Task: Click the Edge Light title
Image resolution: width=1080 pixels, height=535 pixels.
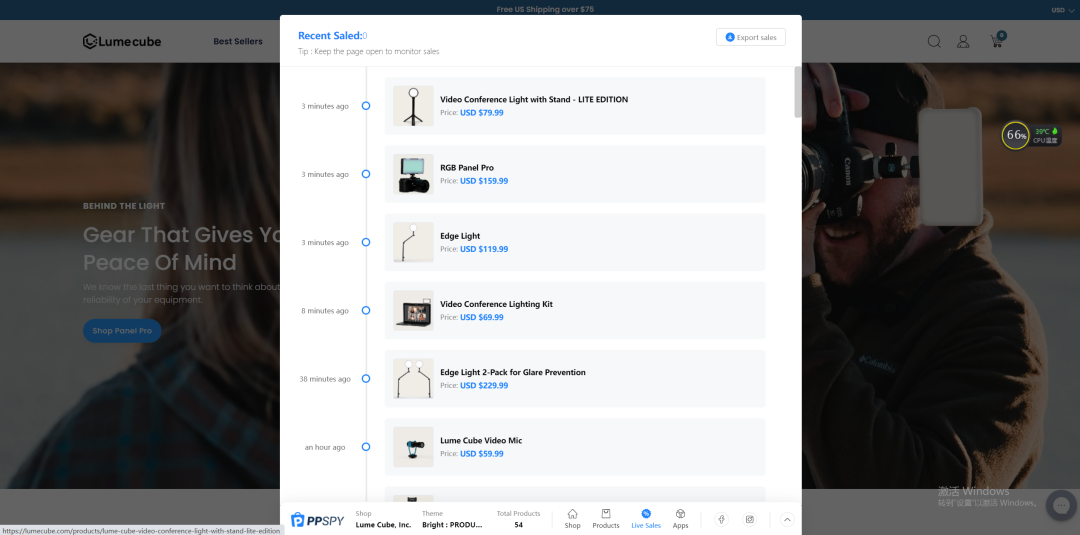Action: coord(460,235)
